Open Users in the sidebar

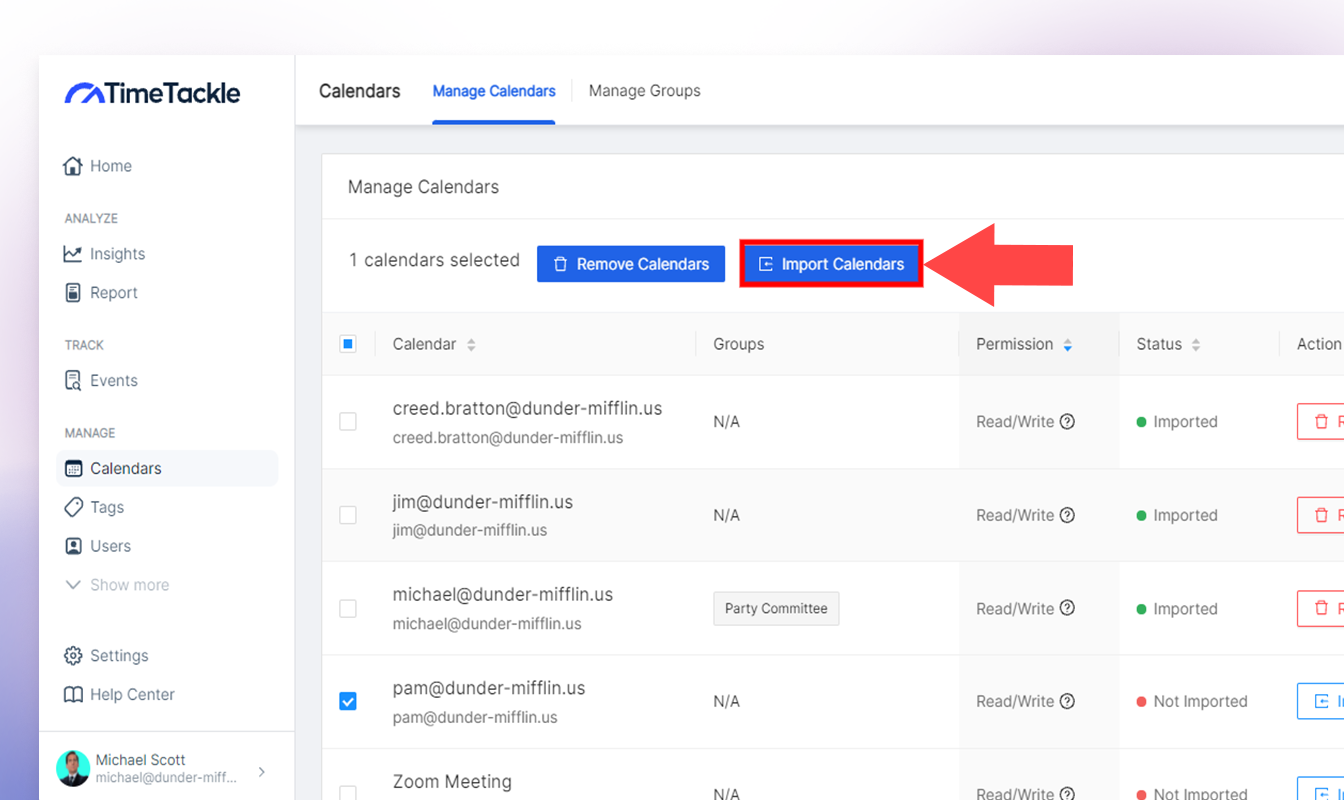(x=97, y=546)
